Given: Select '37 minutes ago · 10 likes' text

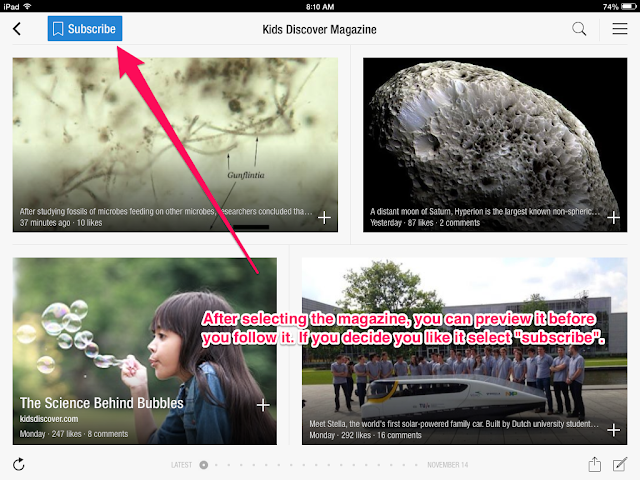Looking at the screenshot, I should pos(61,223).
